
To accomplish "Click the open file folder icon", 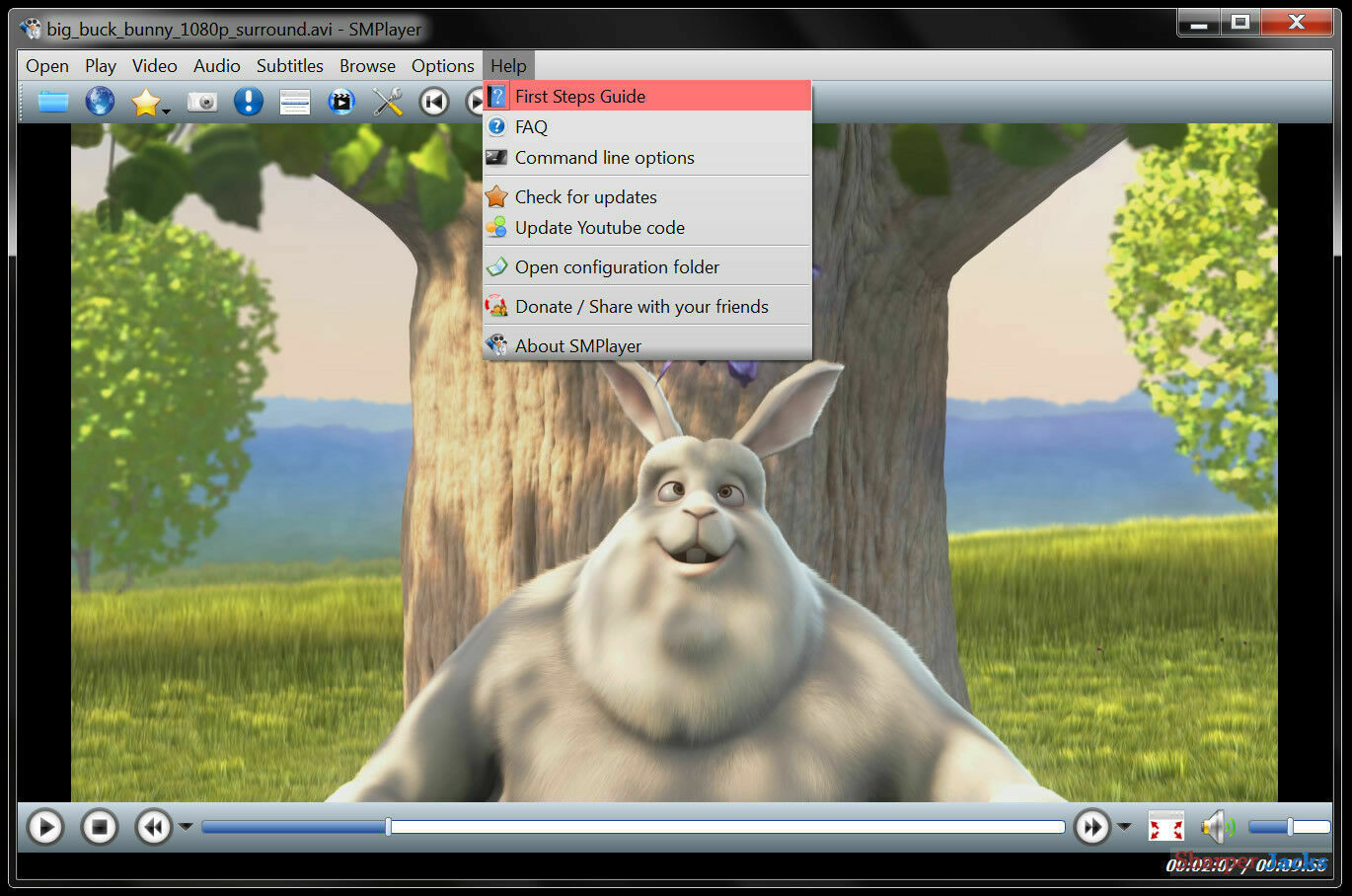I will (52, 102).
